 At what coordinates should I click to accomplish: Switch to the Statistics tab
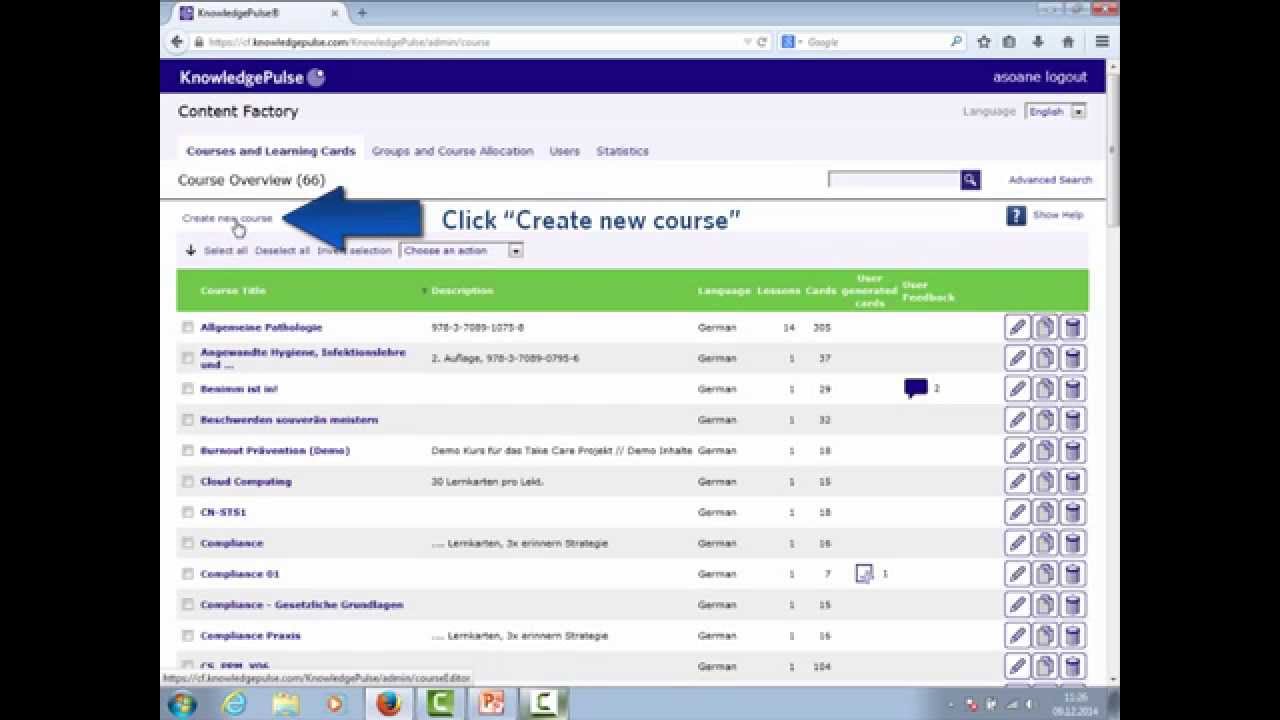coord(622,151)
